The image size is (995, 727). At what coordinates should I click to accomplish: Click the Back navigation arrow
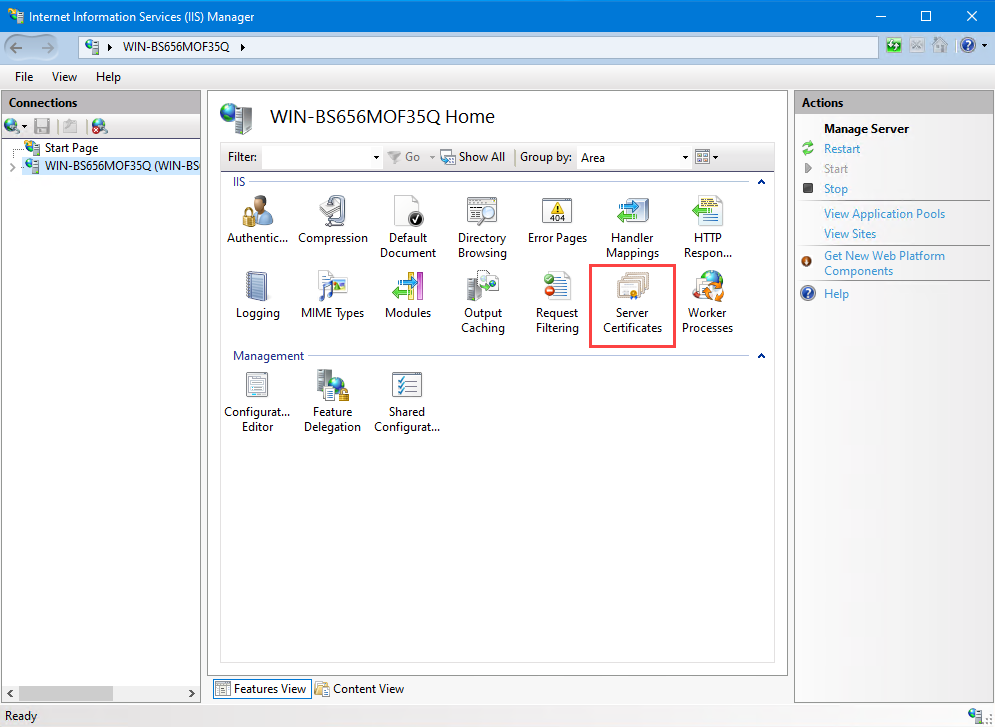tap(16, 47)
